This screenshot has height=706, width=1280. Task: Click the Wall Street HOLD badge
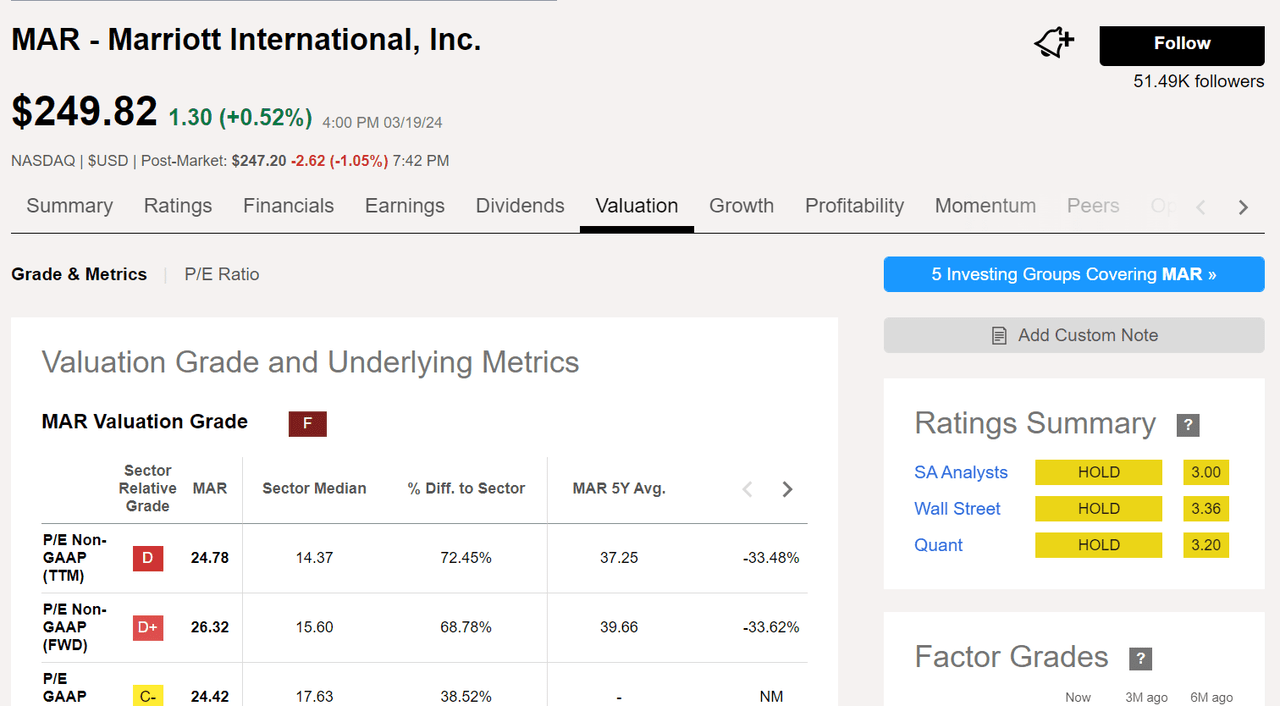tap(1099, 508)
